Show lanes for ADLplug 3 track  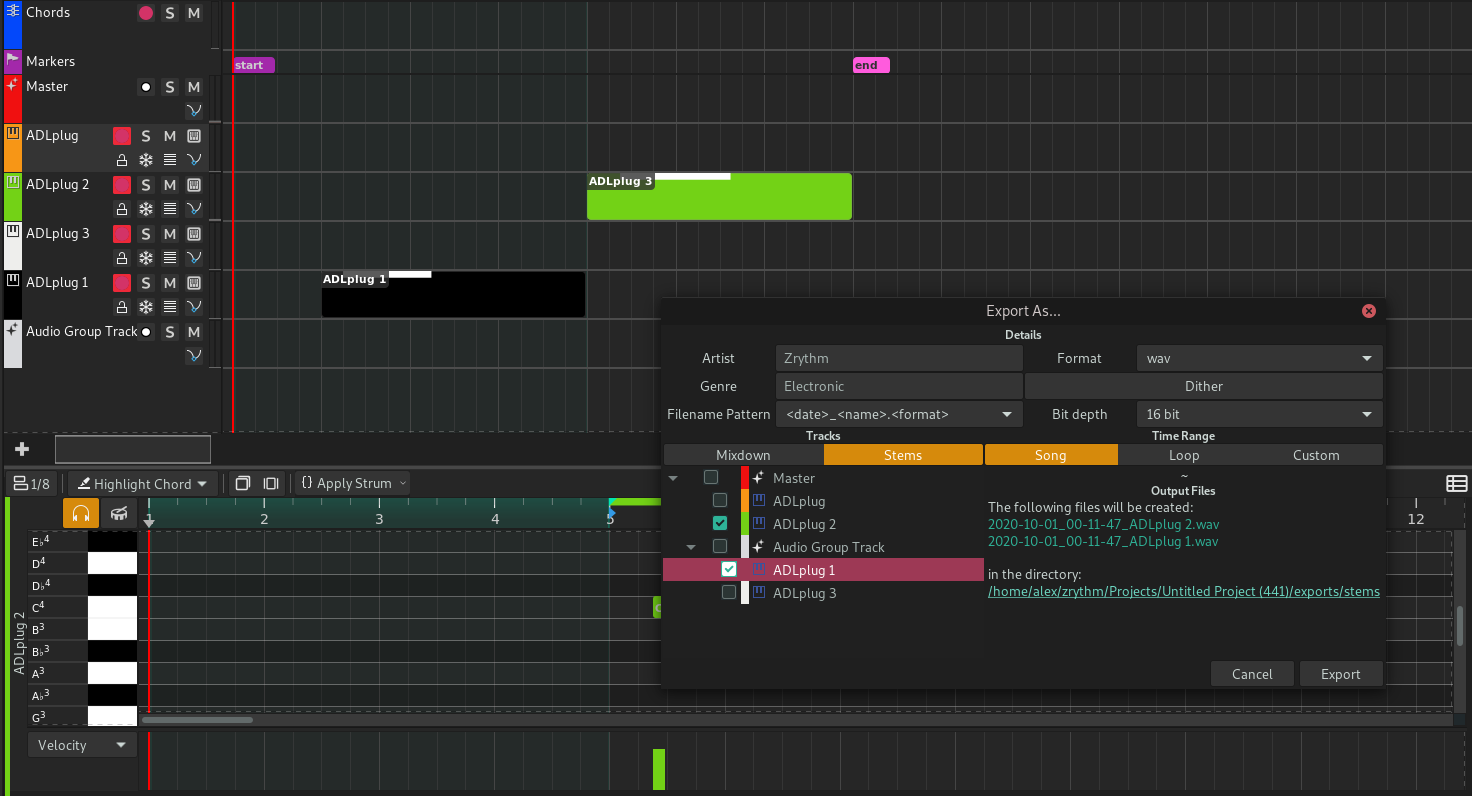click(x=170, y=258)
